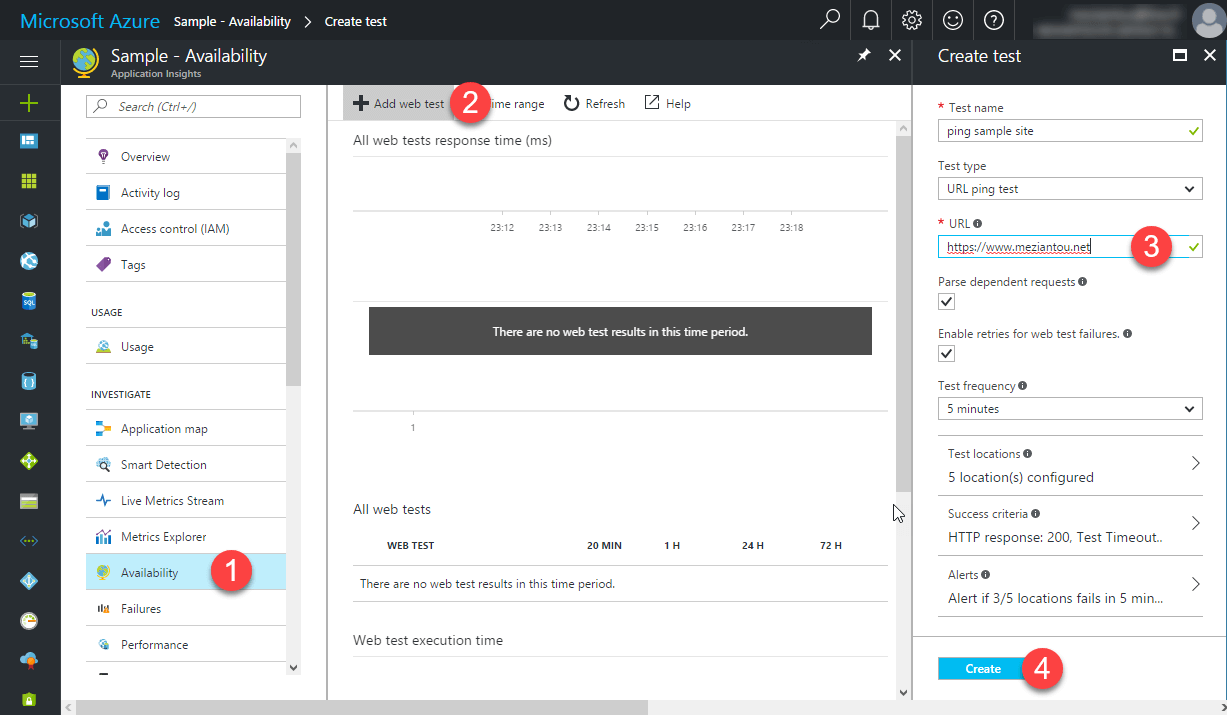Open the Test type dropdown

pyautogui.click(x=1070, y=189)
